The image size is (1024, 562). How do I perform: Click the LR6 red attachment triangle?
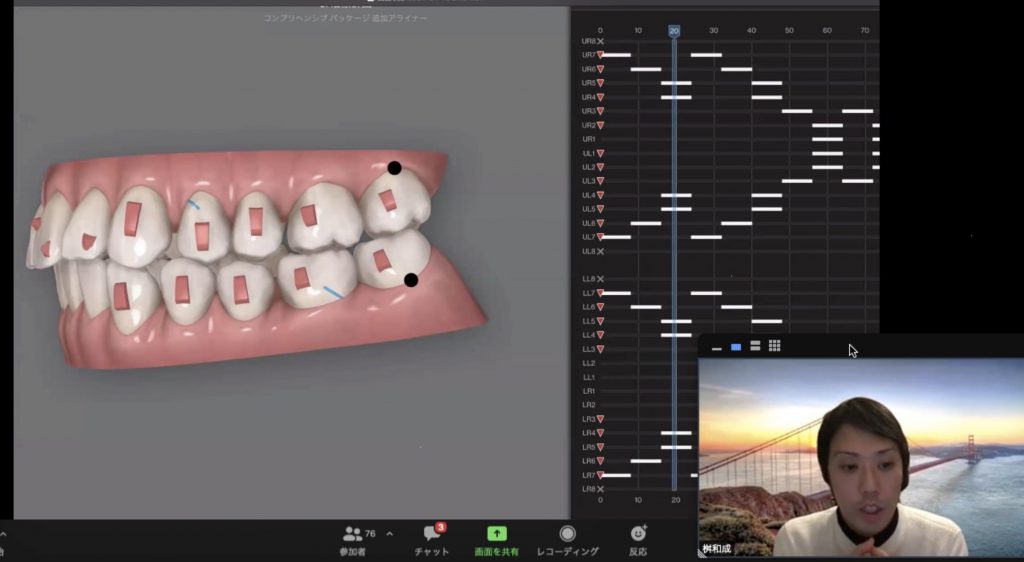(x=600, y=461)
